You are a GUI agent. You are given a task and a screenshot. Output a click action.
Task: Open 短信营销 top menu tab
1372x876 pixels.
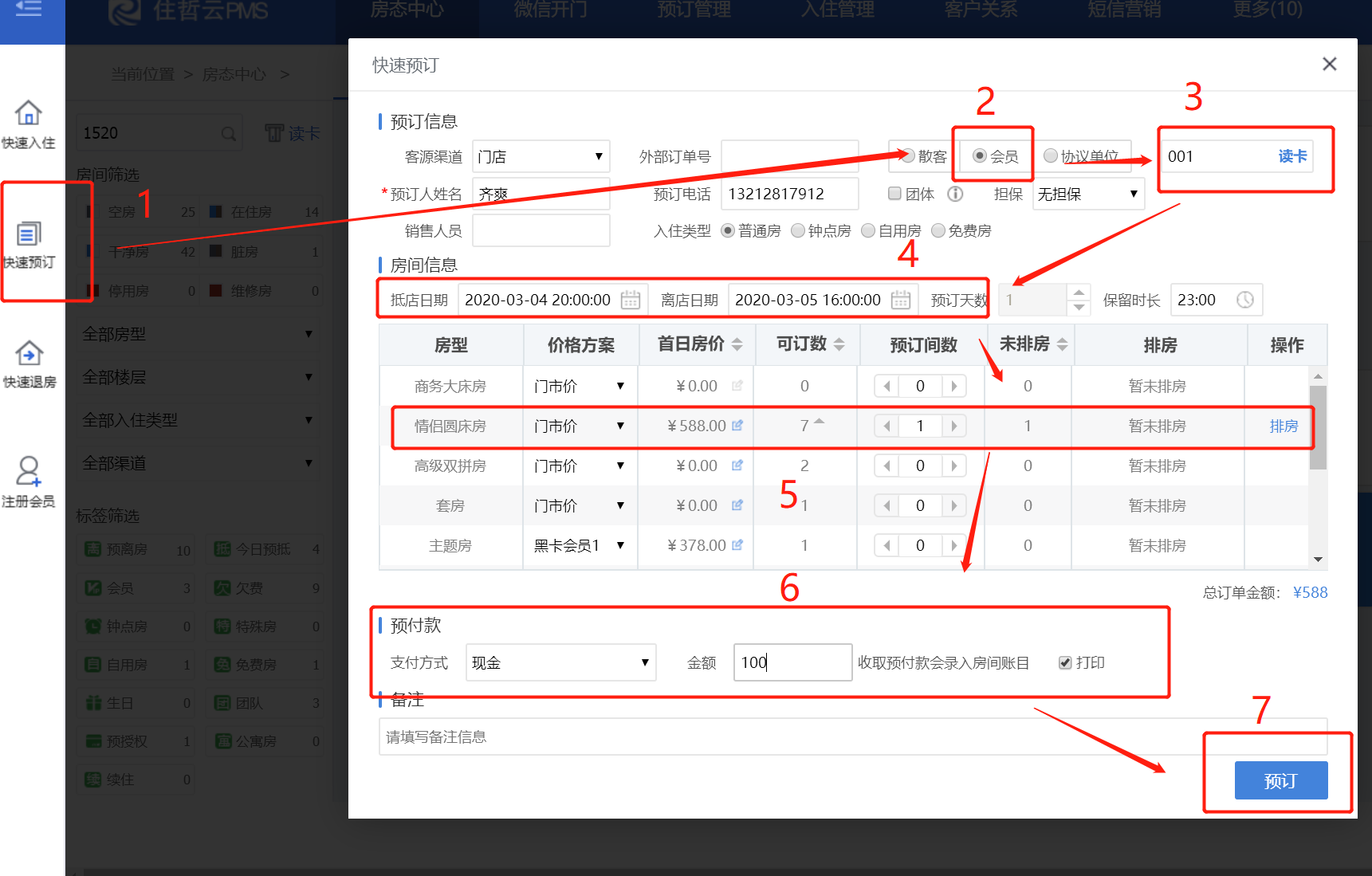pos(1125,10)
